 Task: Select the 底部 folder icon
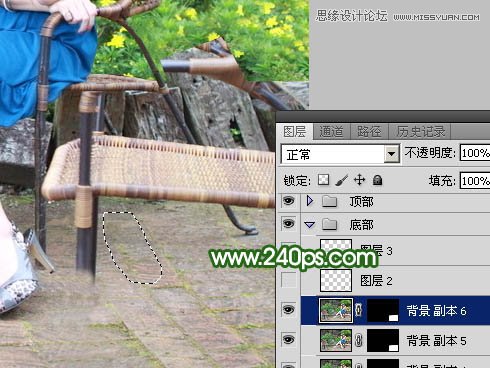click(330, 224)
